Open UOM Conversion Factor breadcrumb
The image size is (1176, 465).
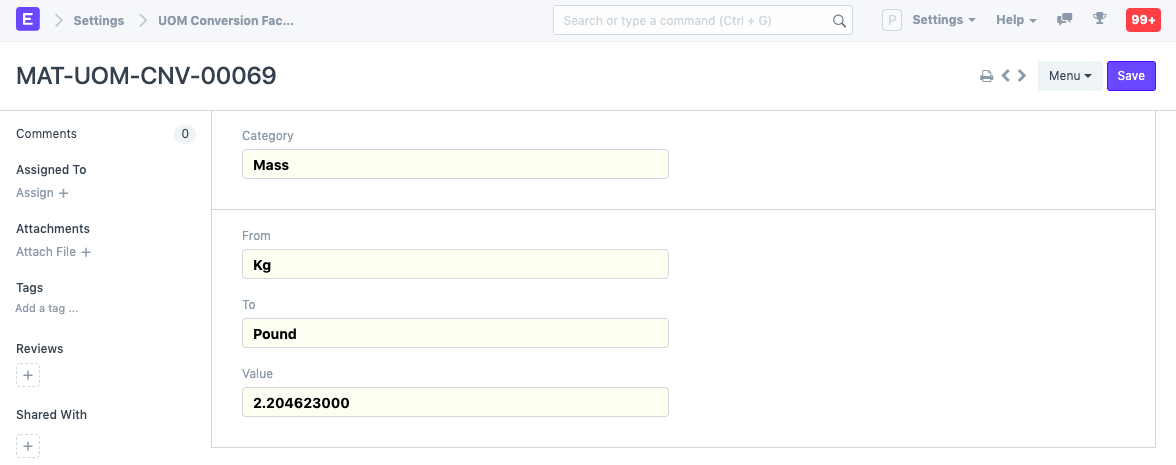(x=226, y=20)
